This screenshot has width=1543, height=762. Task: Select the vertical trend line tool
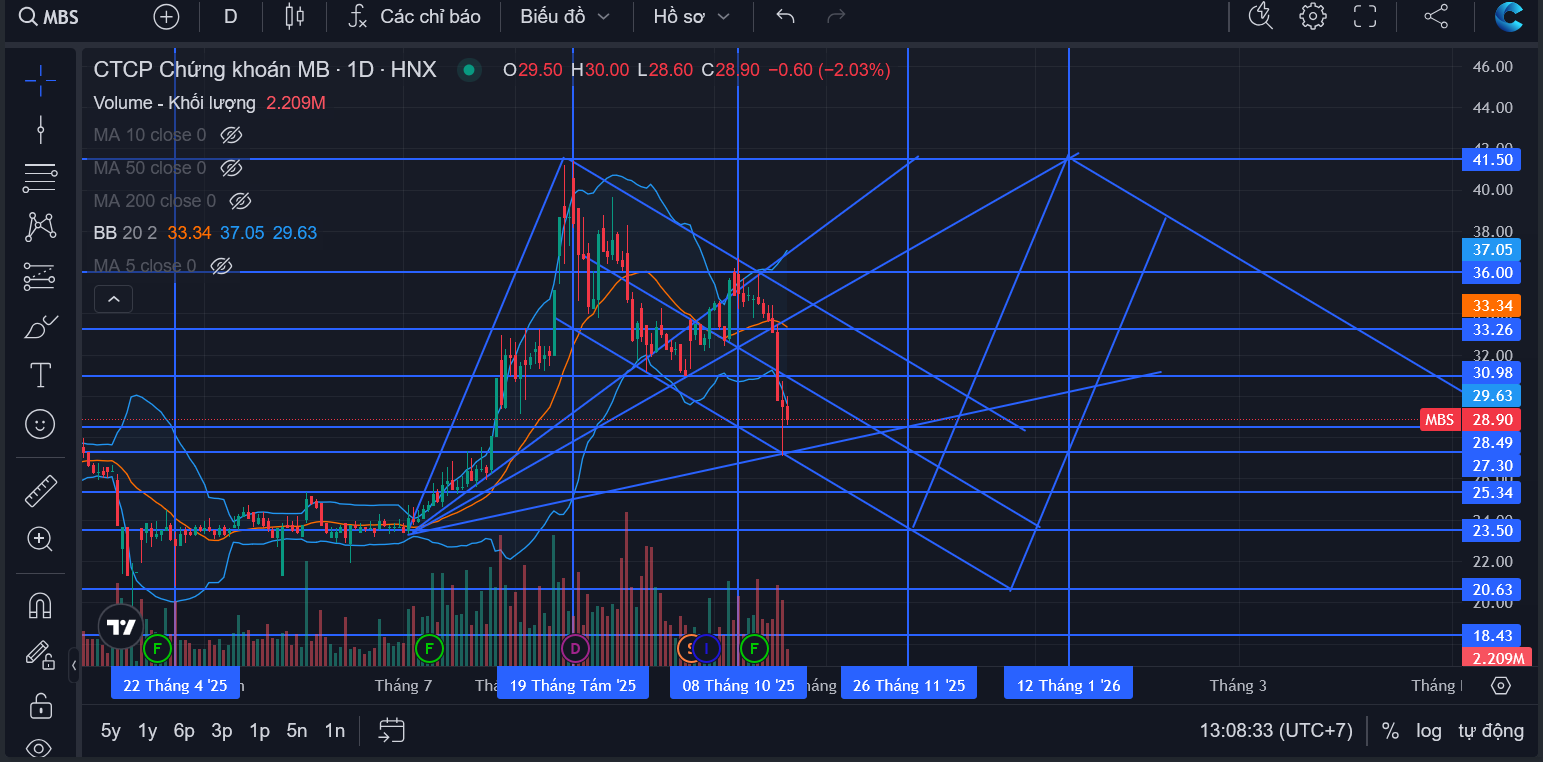tap(40, 129)
